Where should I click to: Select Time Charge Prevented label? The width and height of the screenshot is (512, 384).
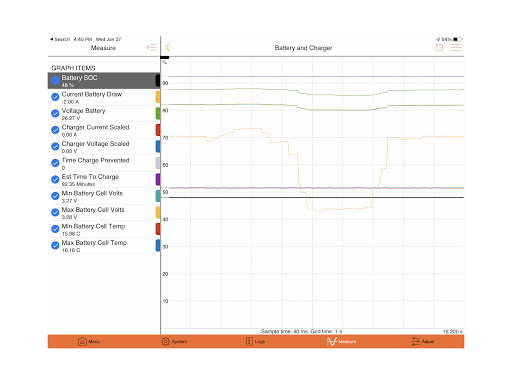click(x=95, y=160)
